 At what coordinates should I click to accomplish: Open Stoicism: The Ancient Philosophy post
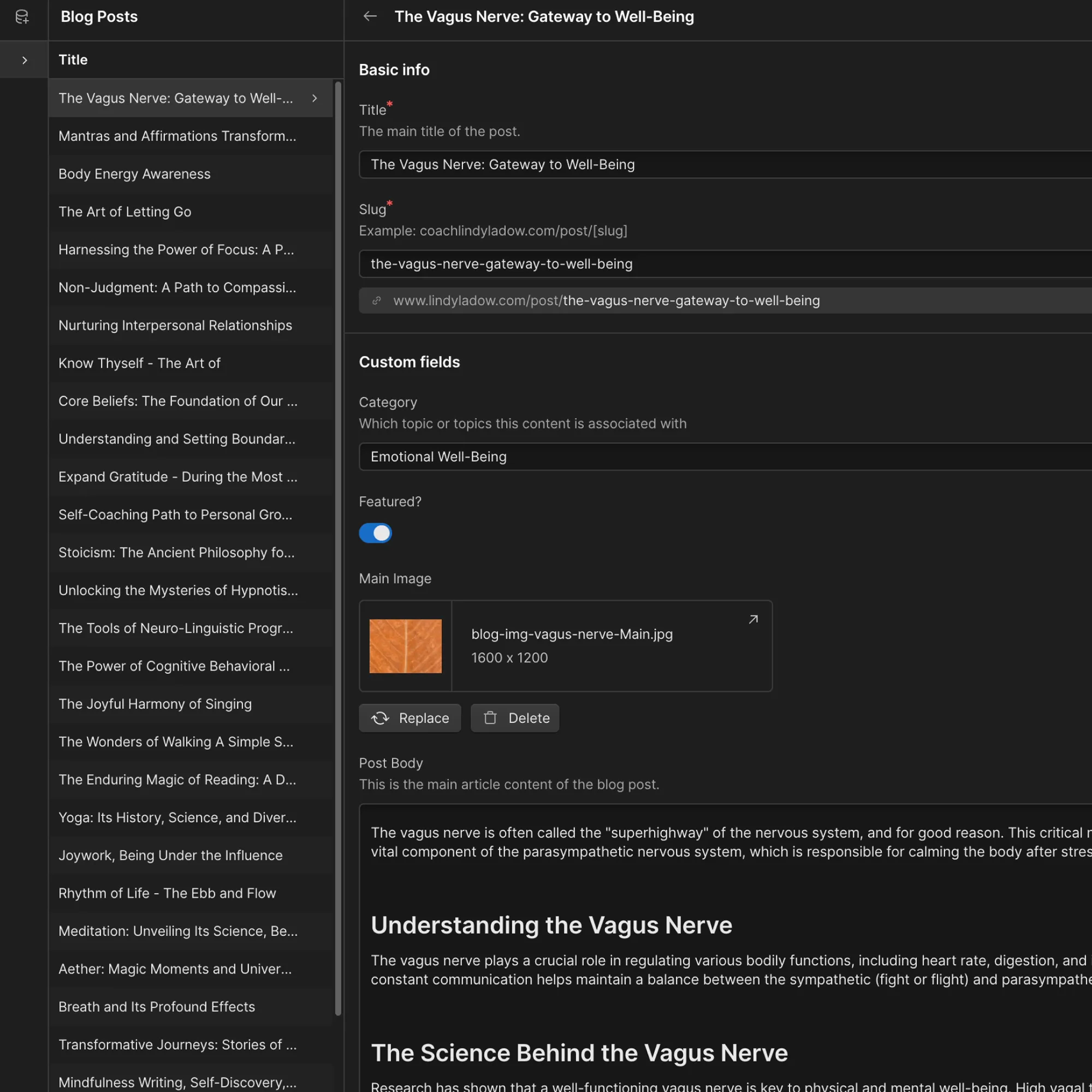(x=191, y=553)
